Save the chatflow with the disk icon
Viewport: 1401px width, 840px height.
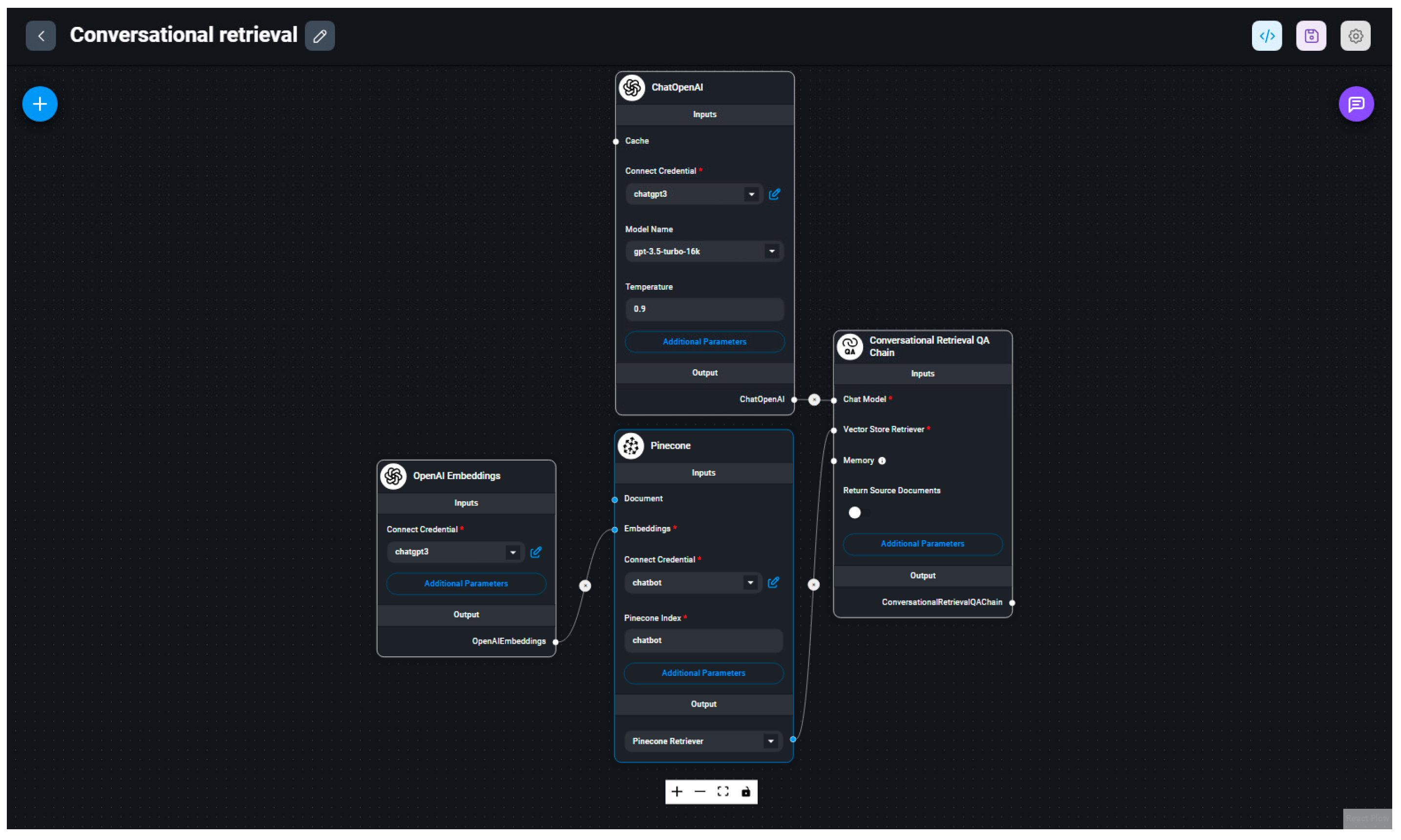[x=1311, y=36]
